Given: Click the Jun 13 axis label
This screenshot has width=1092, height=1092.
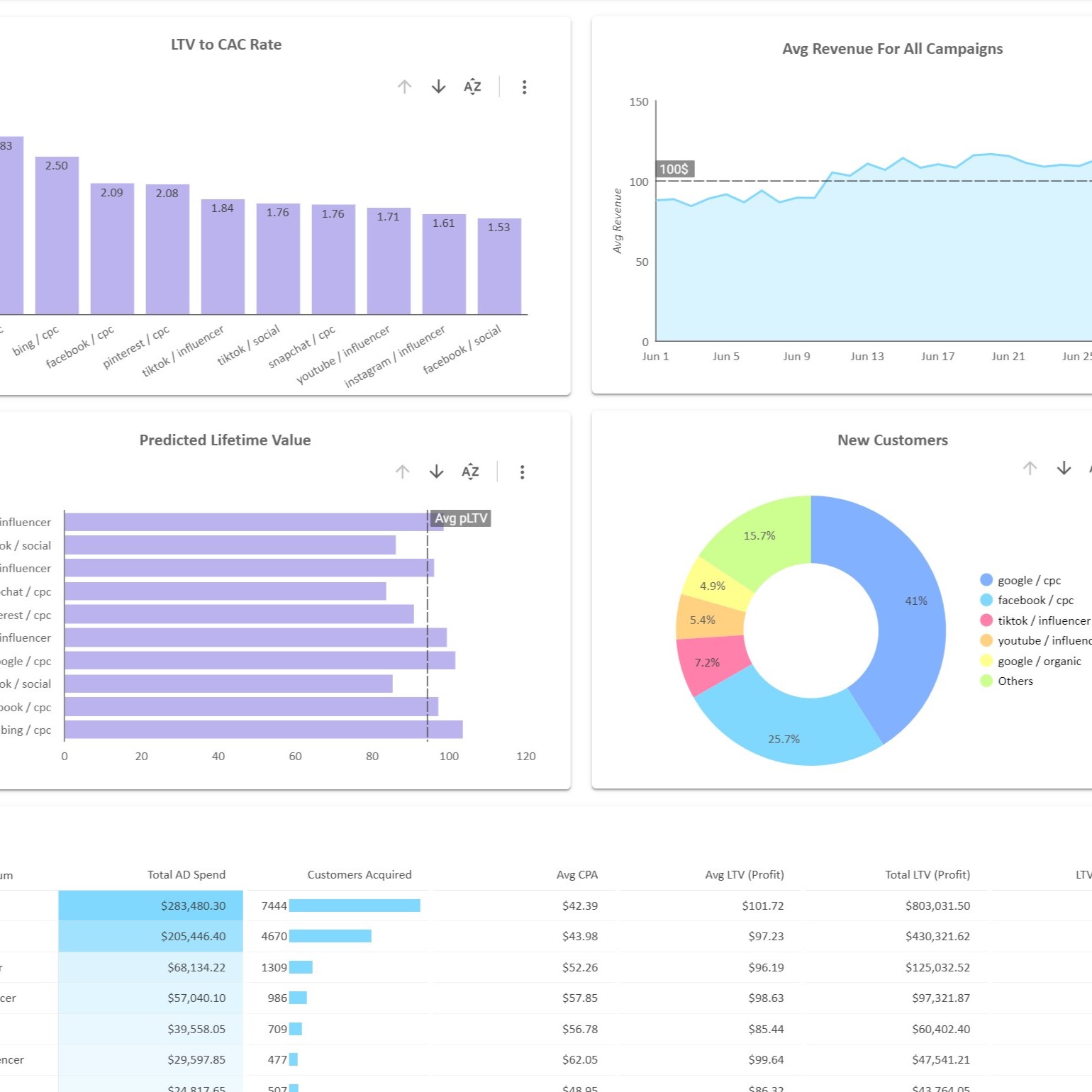Looking at the screenshot, I should coord(867,356).
